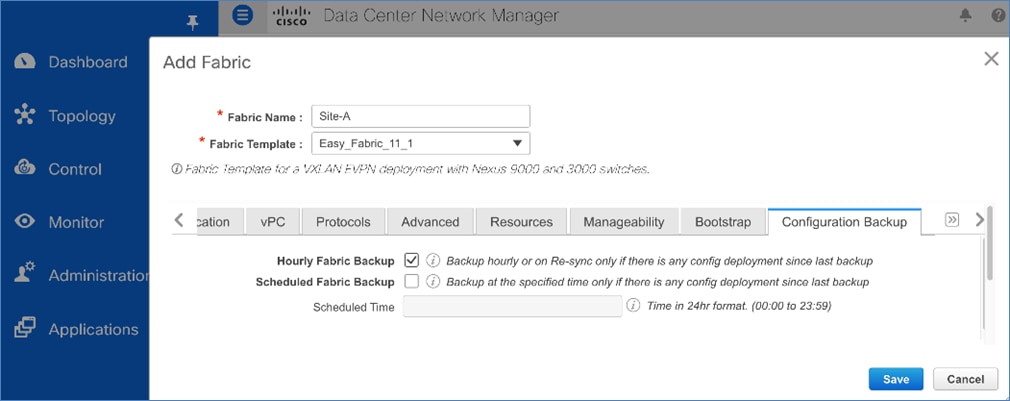Show info icon for Scheduled Time
This screenshot has height=401, width=1010.
[x=634, y=305]
